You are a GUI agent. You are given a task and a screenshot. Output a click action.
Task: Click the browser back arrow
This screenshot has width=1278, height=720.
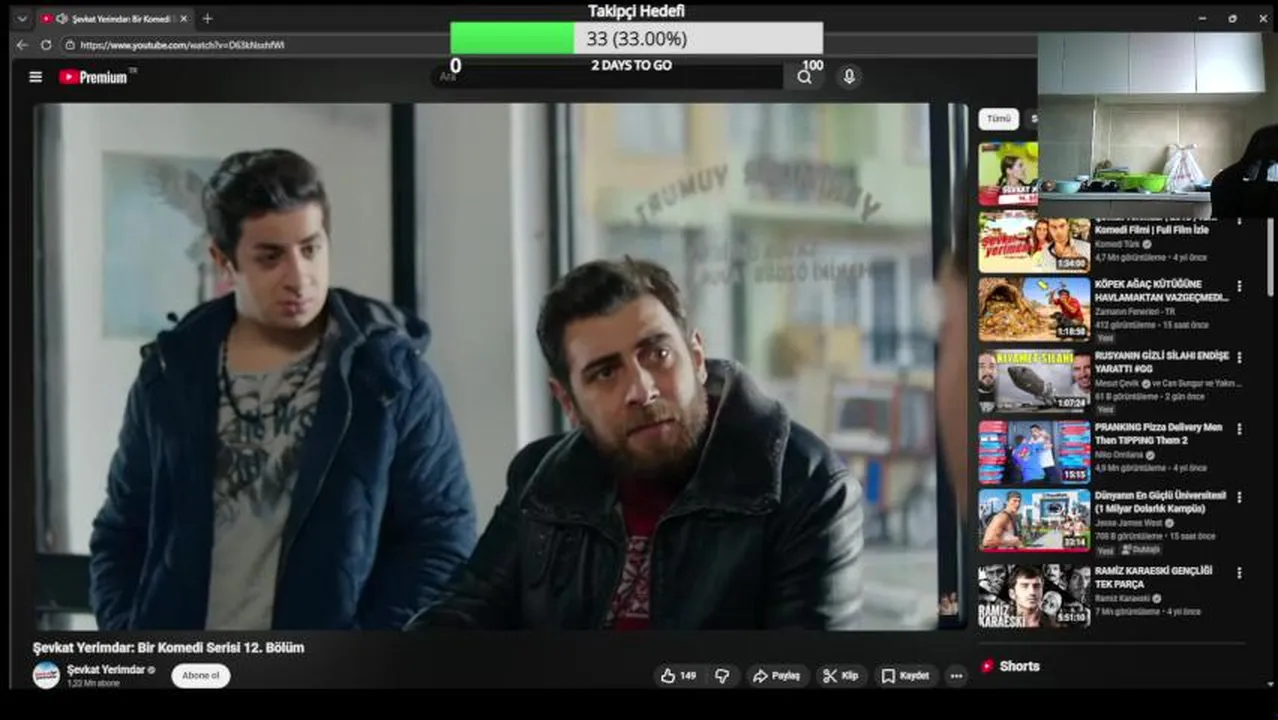(22, 45)
